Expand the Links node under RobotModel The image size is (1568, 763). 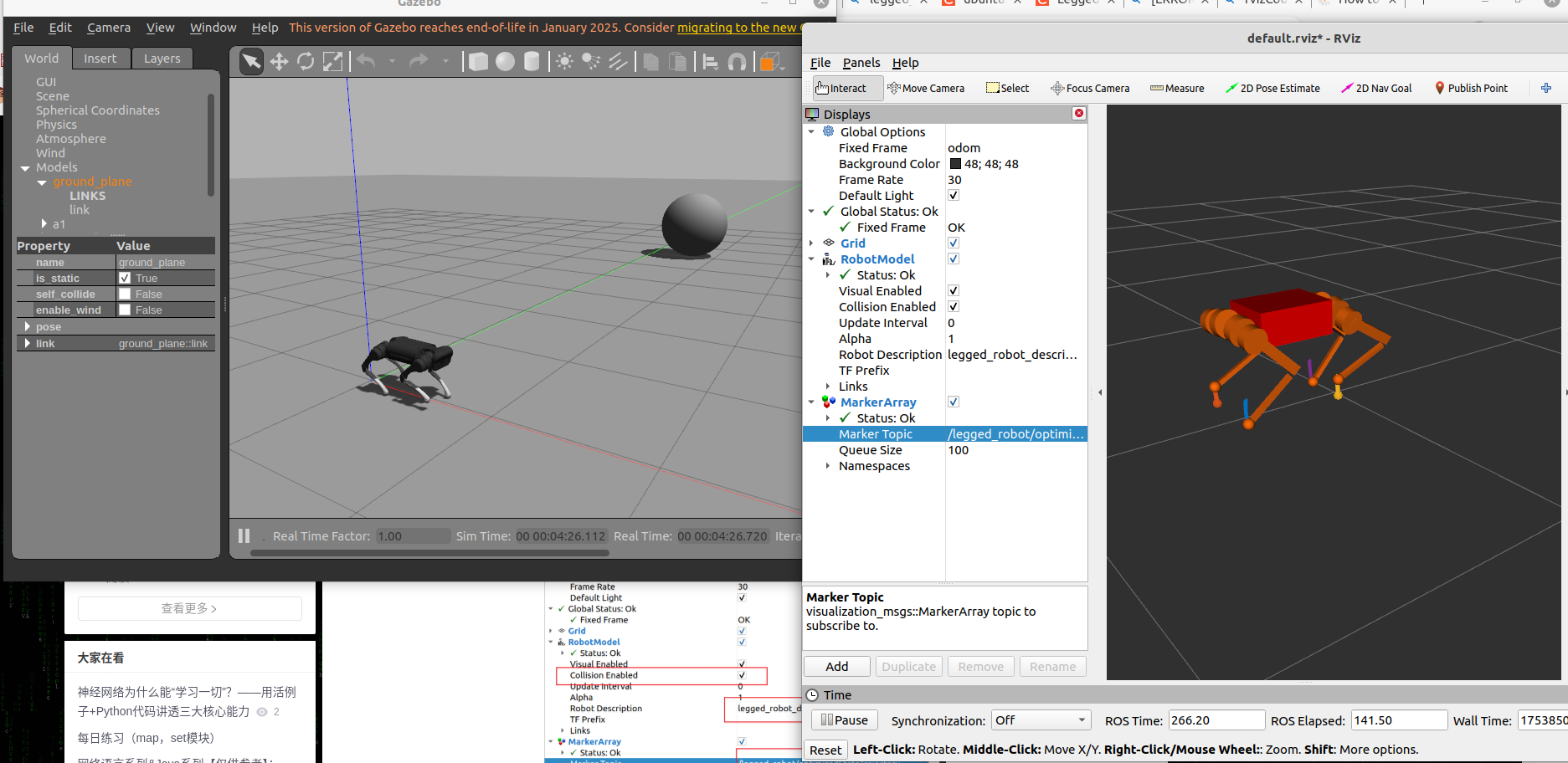tap(828, 386)
